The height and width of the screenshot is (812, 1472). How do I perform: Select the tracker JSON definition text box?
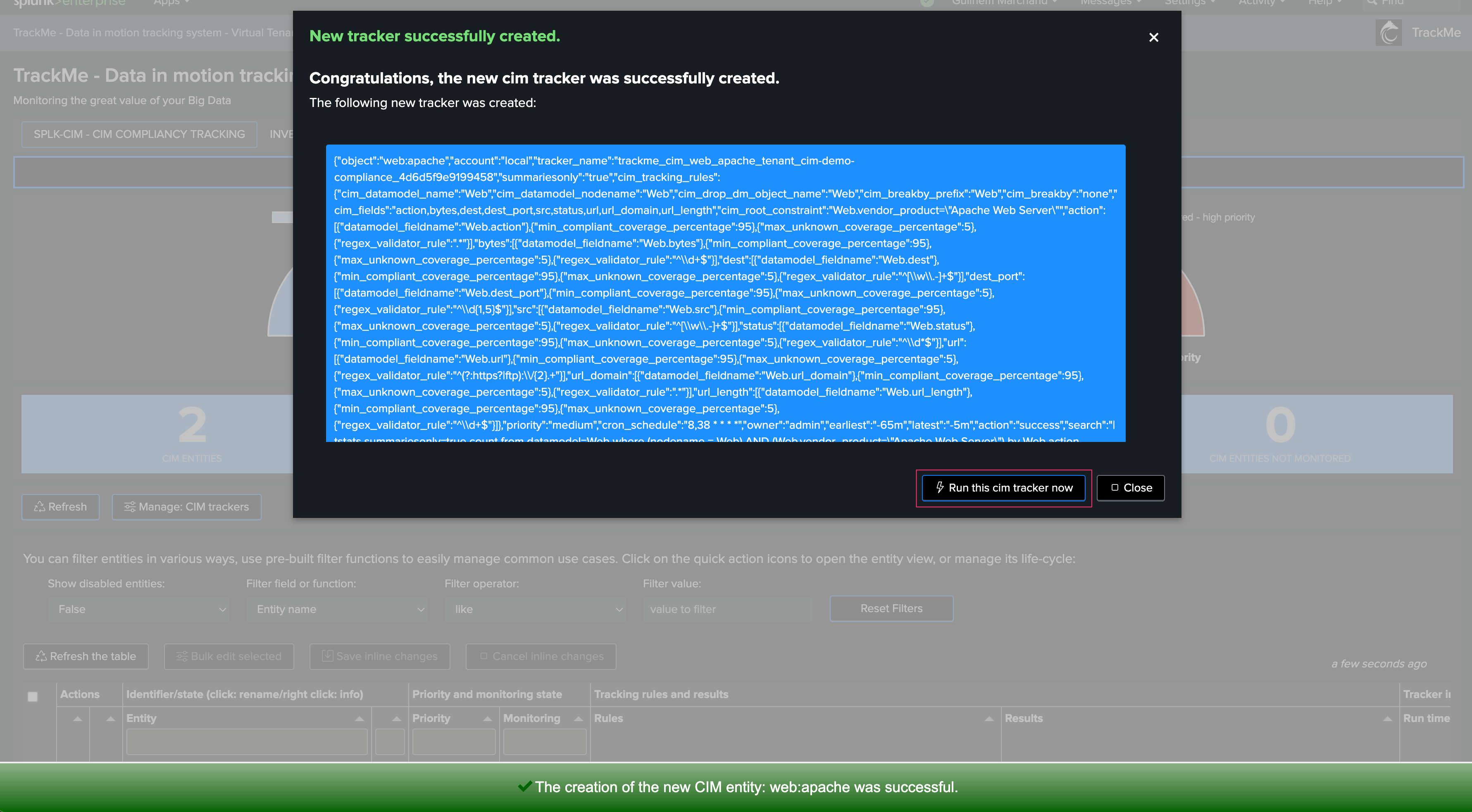tap(725, 293)
